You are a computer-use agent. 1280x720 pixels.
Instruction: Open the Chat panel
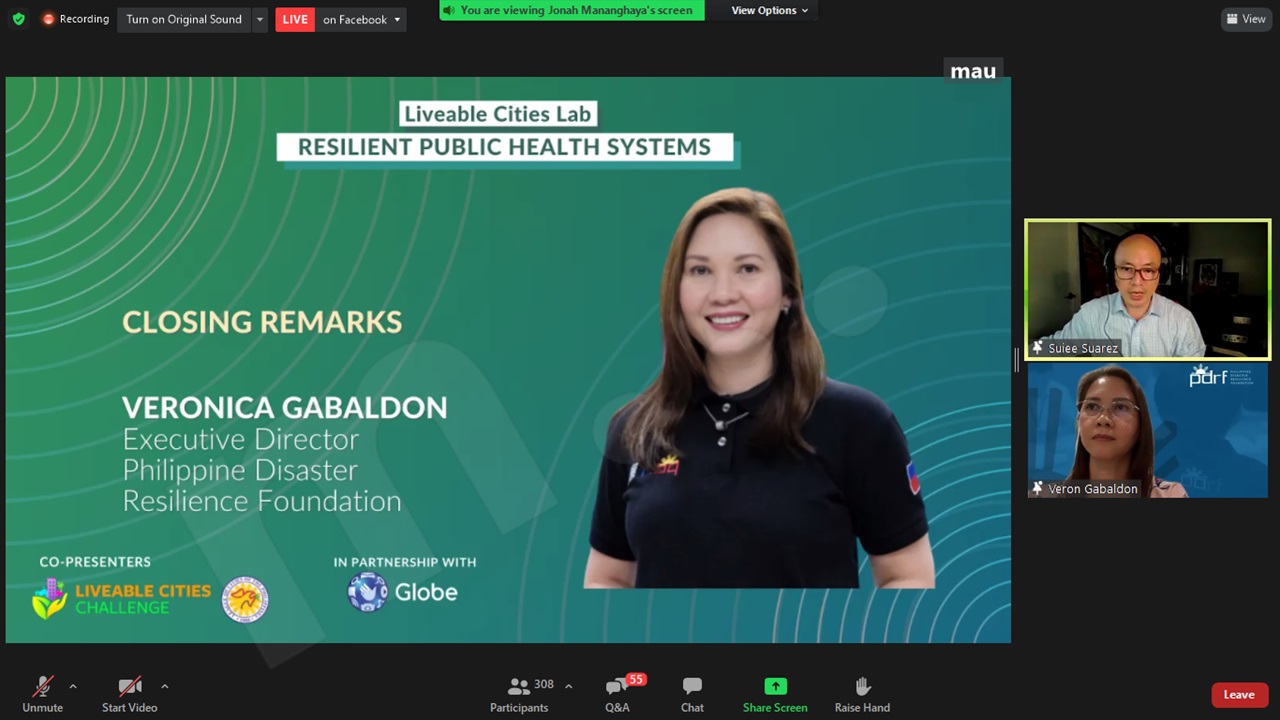tap(692, 694)
